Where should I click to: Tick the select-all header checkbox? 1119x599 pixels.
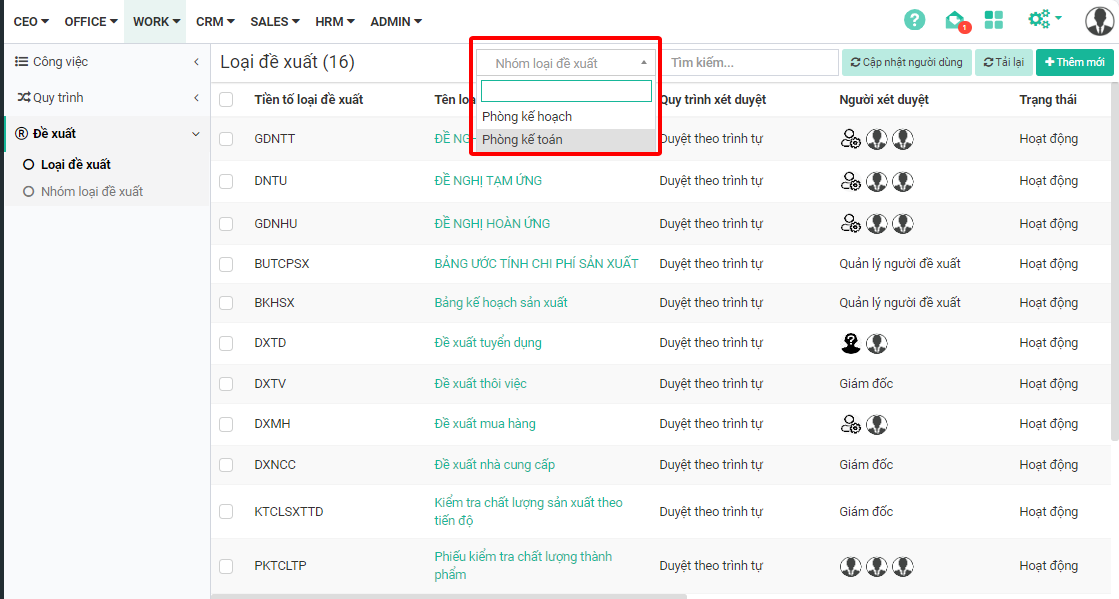point(226,99)
